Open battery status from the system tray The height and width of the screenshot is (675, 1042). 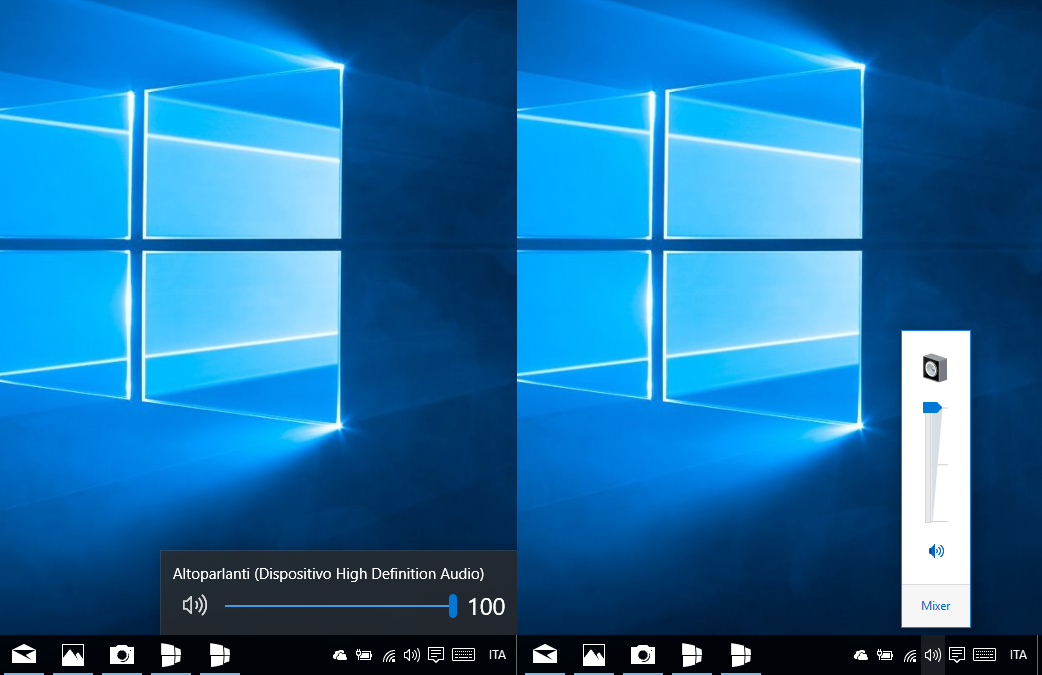click(362, 655)
